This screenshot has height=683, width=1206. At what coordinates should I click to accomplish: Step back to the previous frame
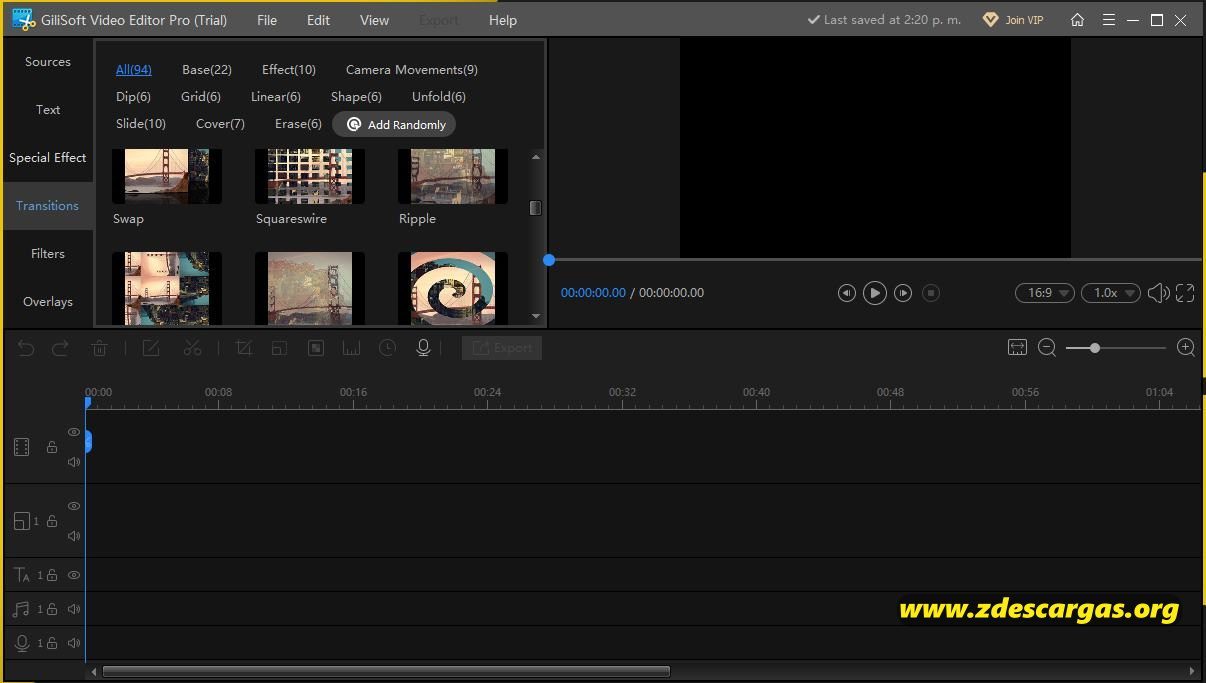pos(846,293)
